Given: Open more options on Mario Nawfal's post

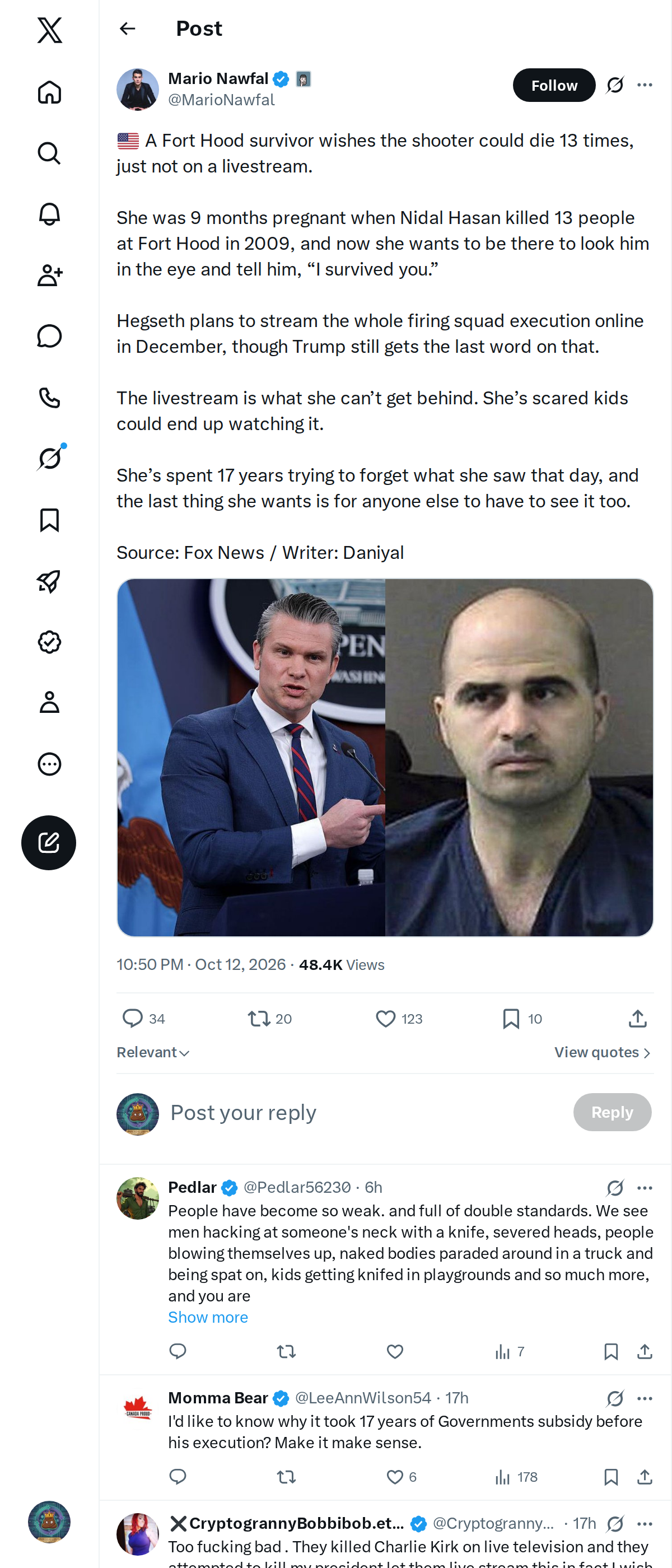Looking at the screenshot, I should [645, 85].
